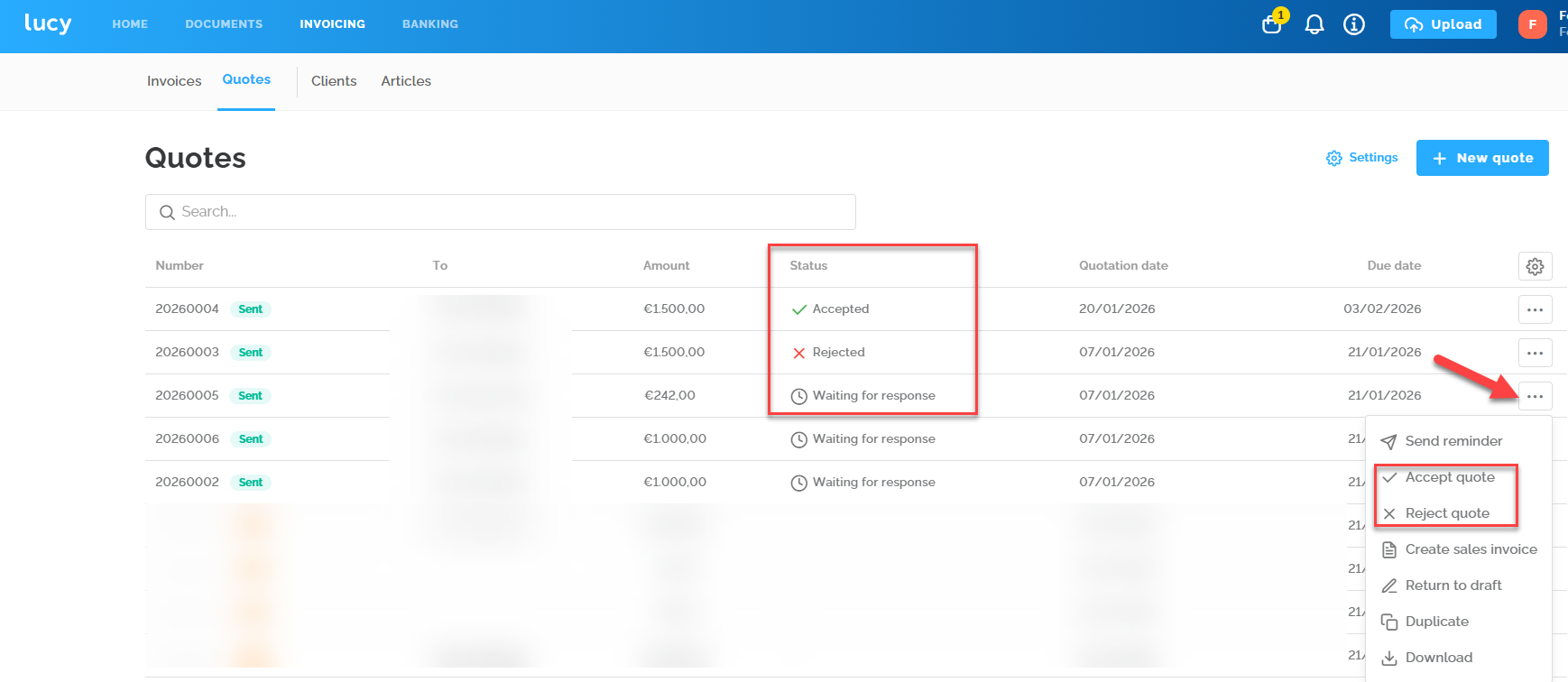Screen dimensions: 1568x682
Task: Click the Sent badge on quote 20260006
Action: [251, 439]
